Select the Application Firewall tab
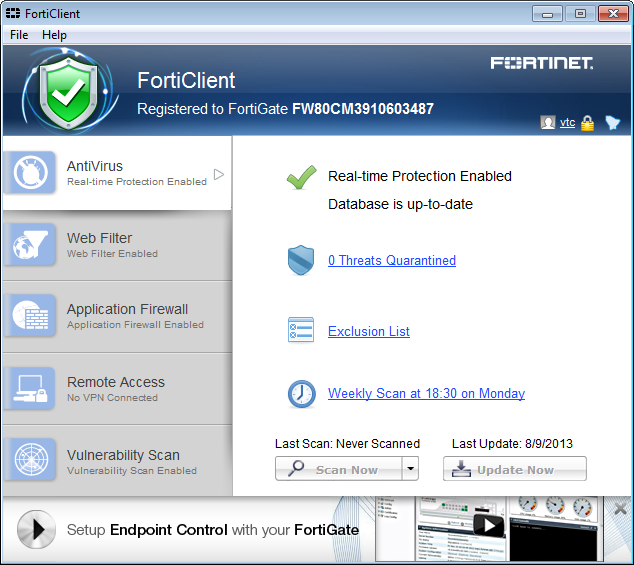 (x=116, y=316)
